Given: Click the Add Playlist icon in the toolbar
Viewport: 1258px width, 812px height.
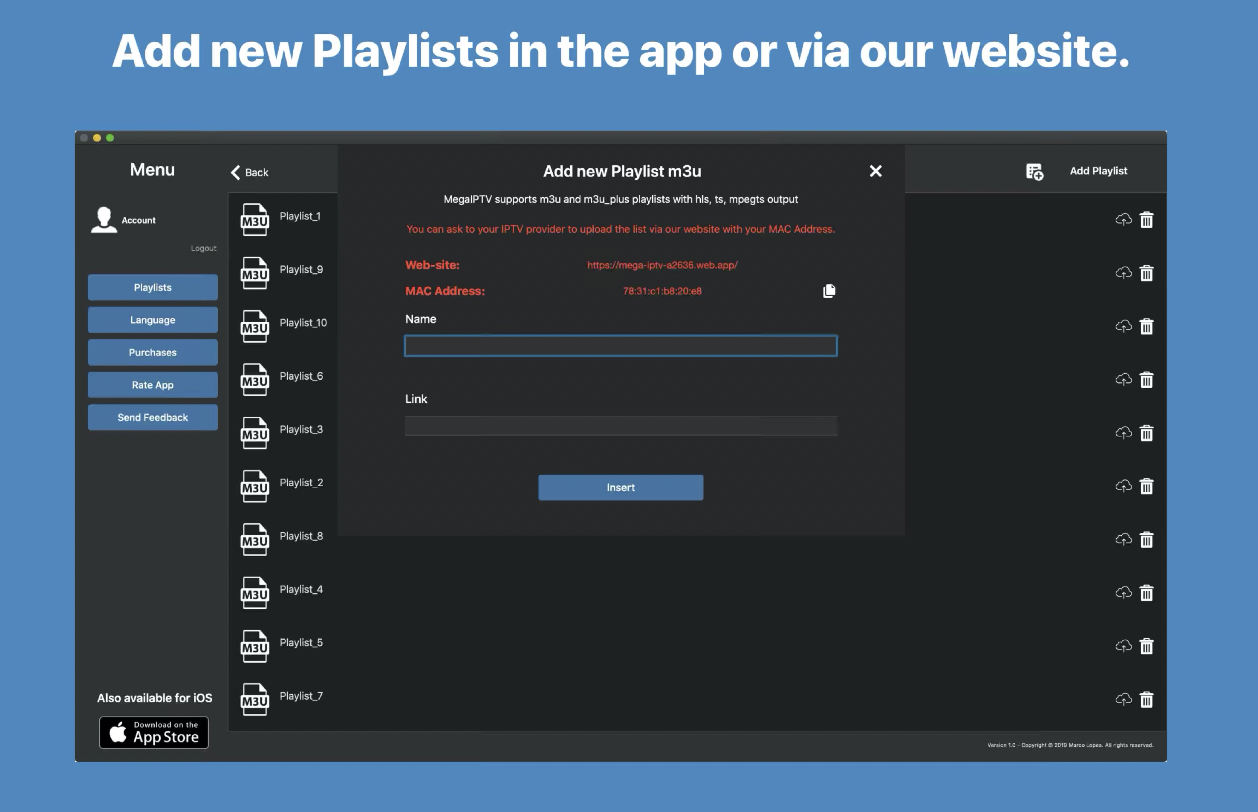Looking at the screenshot, I should point(1033,170).
